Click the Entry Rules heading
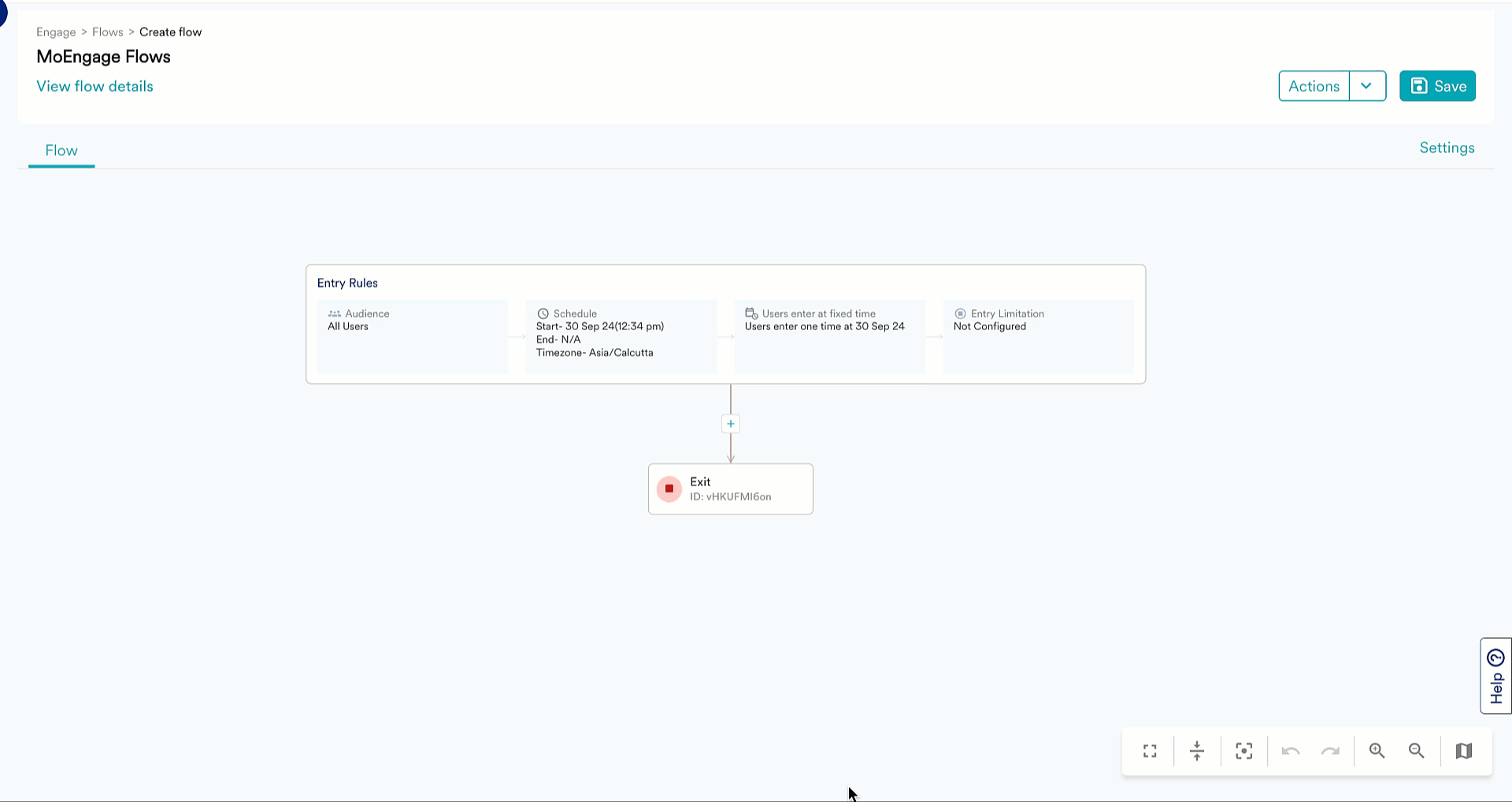 coord(347,283)
